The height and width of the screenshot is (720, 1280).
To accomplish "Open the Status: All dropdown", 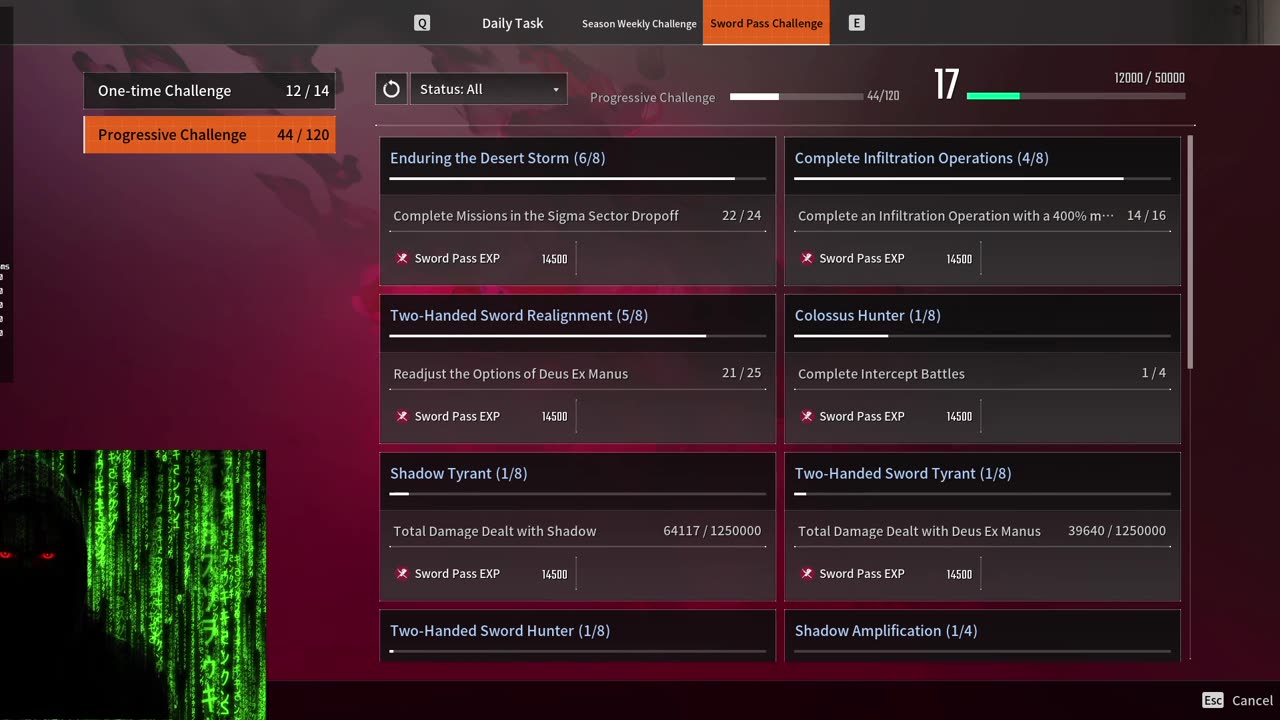I will click(488, 89).
